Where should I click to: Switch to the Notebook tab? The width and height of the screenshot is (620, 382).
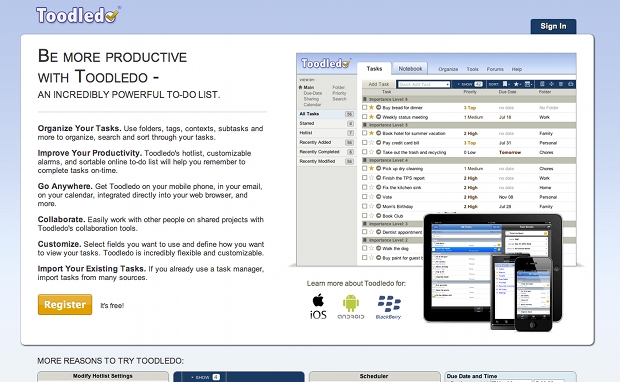pos(410,68)
